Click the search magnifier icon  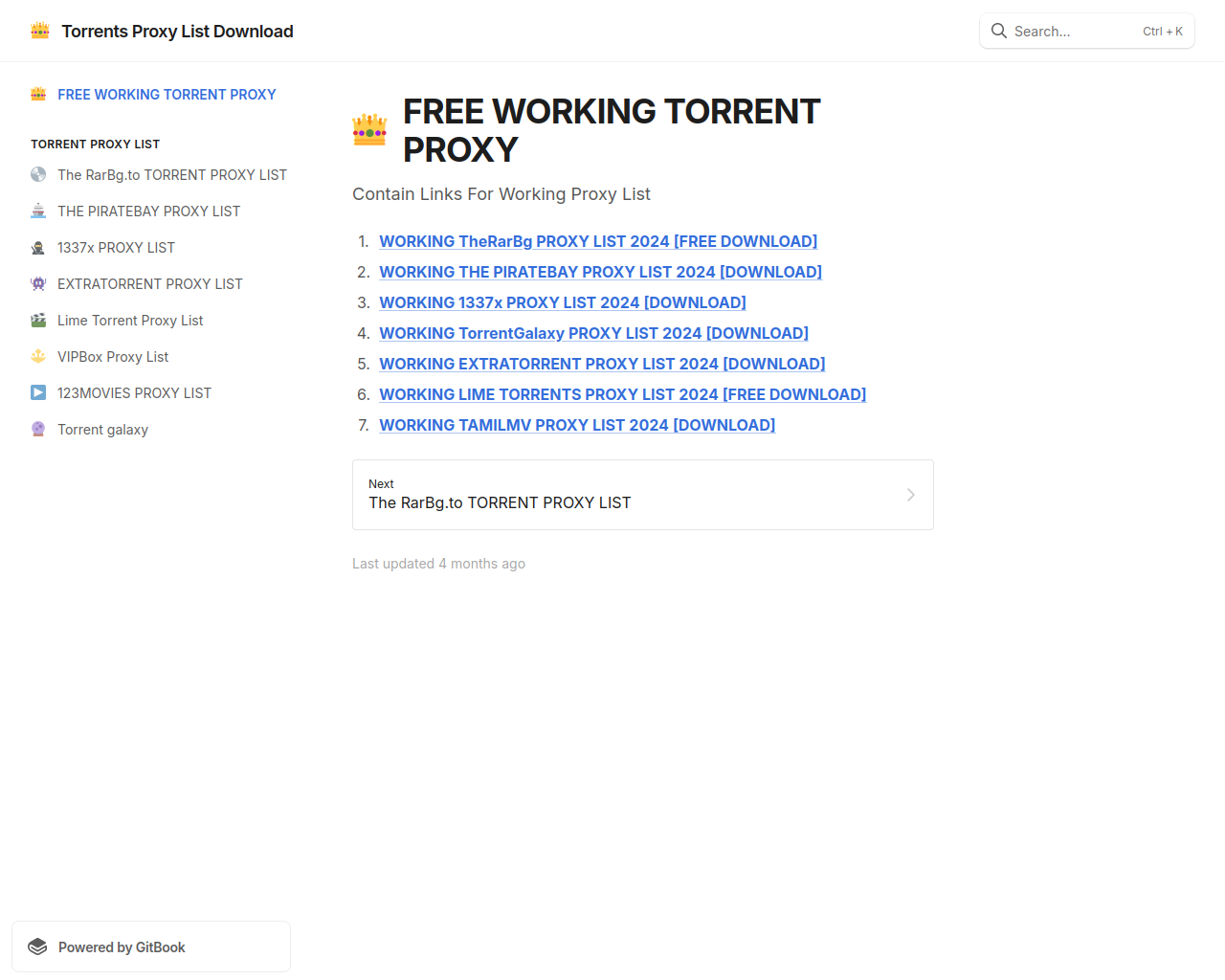point(999,31)
